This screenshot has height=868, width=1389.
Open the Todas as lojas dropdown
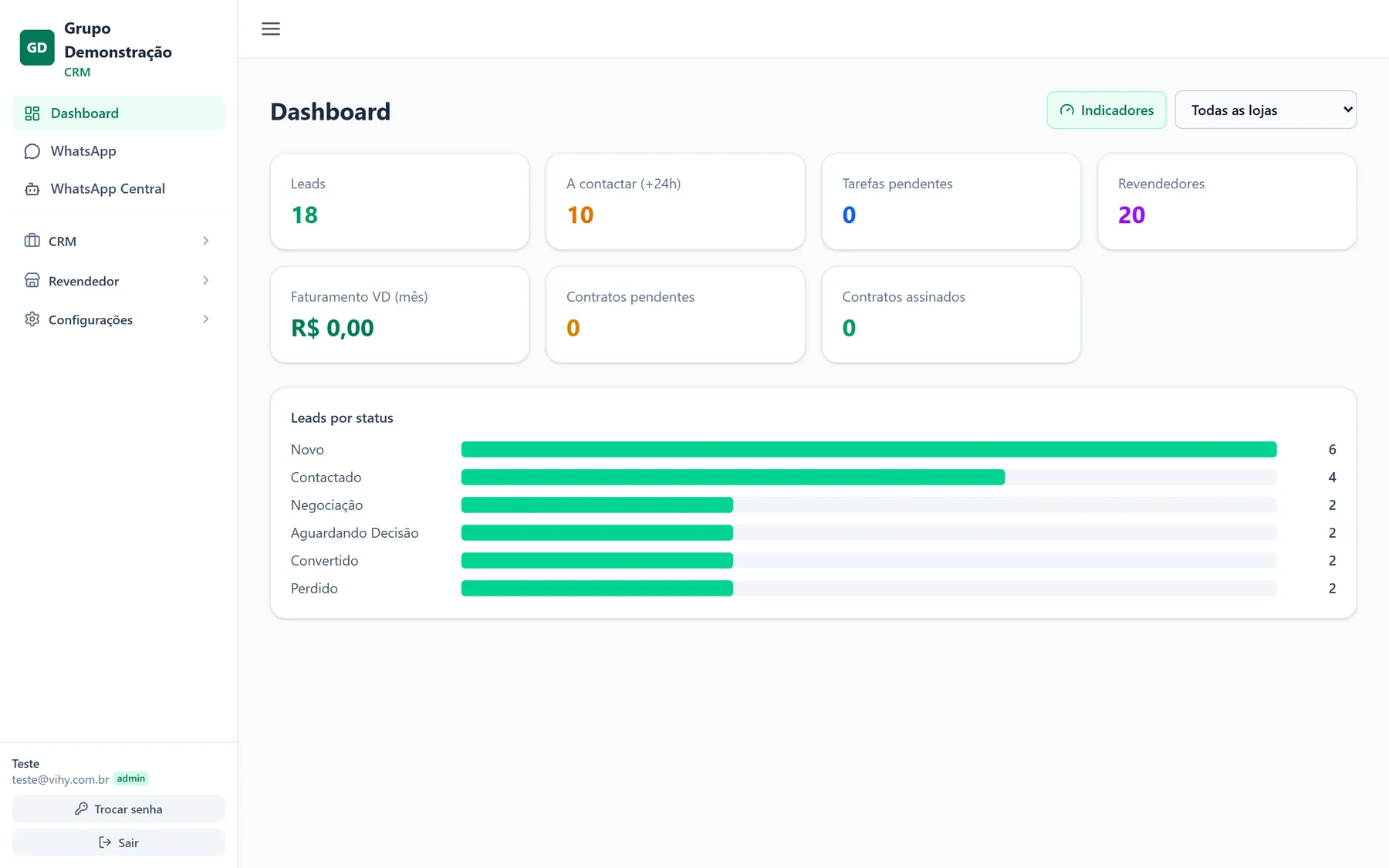coord(1266,110)
